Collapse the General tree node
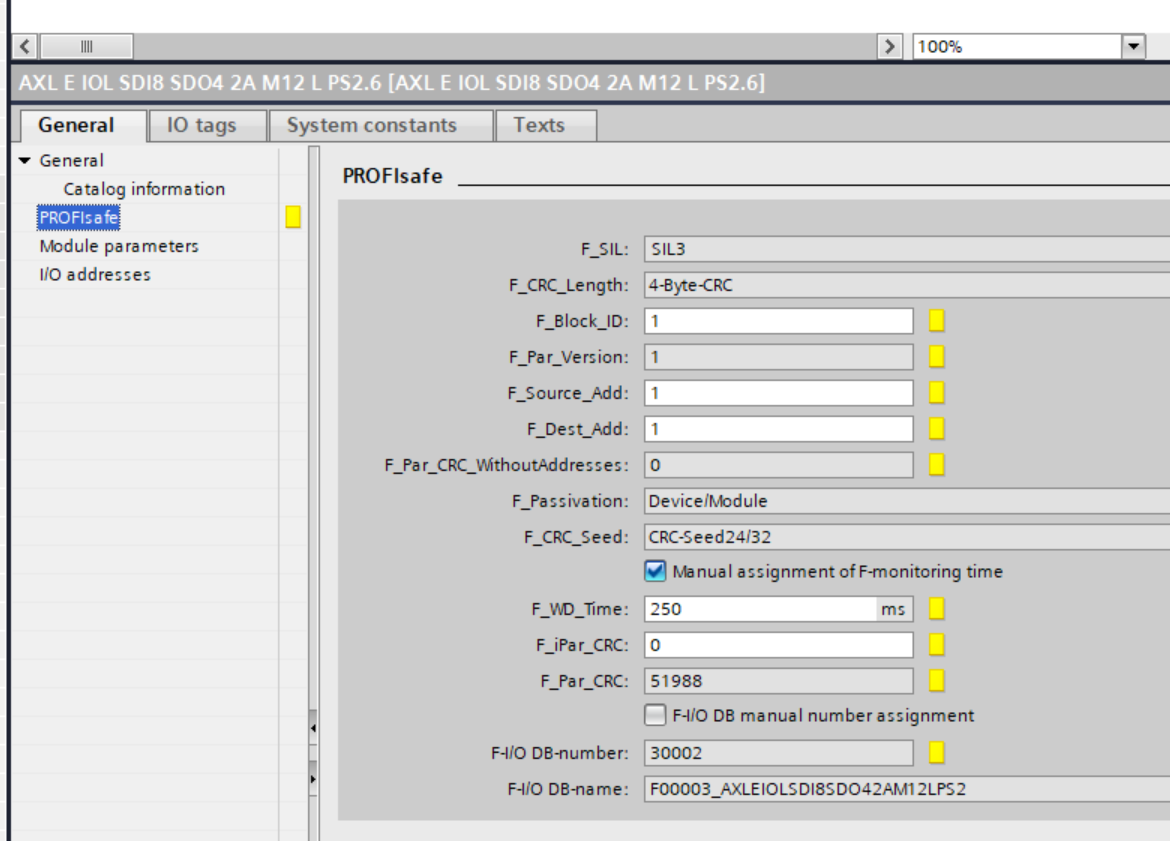 (x=25, y=160)
